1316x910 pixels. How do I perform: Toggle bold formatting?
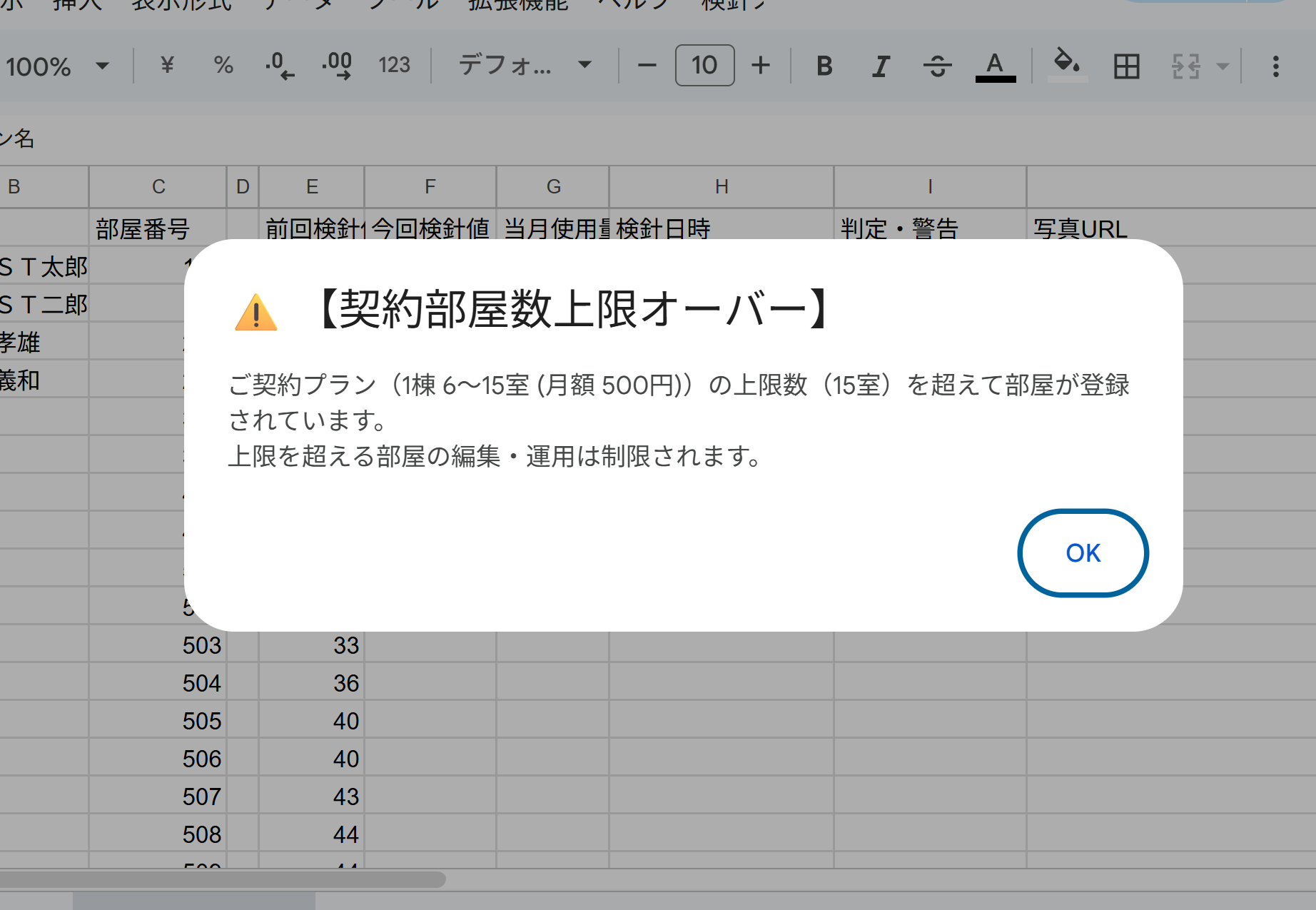[824, 66]
